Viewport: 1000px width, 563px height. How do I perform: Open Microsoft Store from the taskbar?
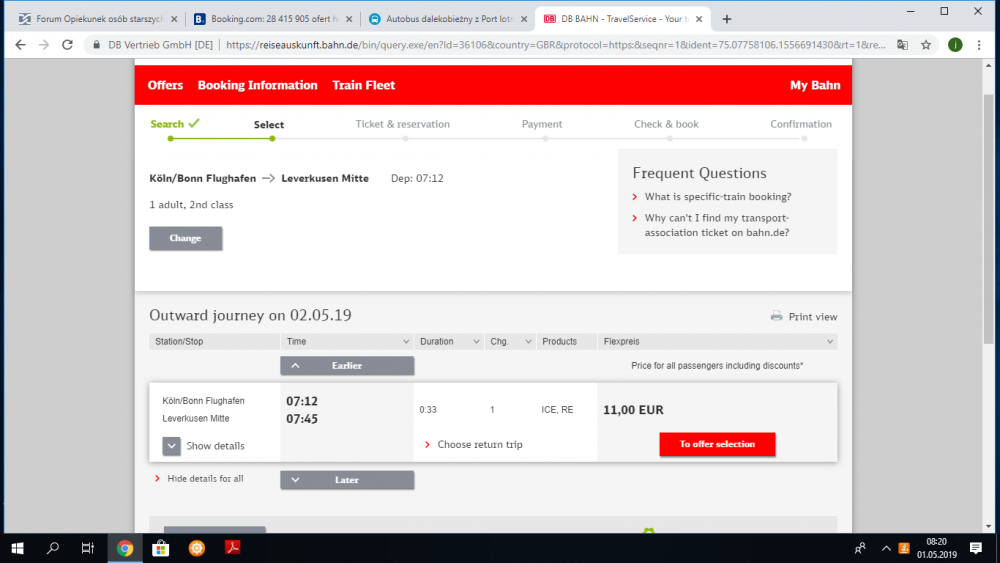160,548
